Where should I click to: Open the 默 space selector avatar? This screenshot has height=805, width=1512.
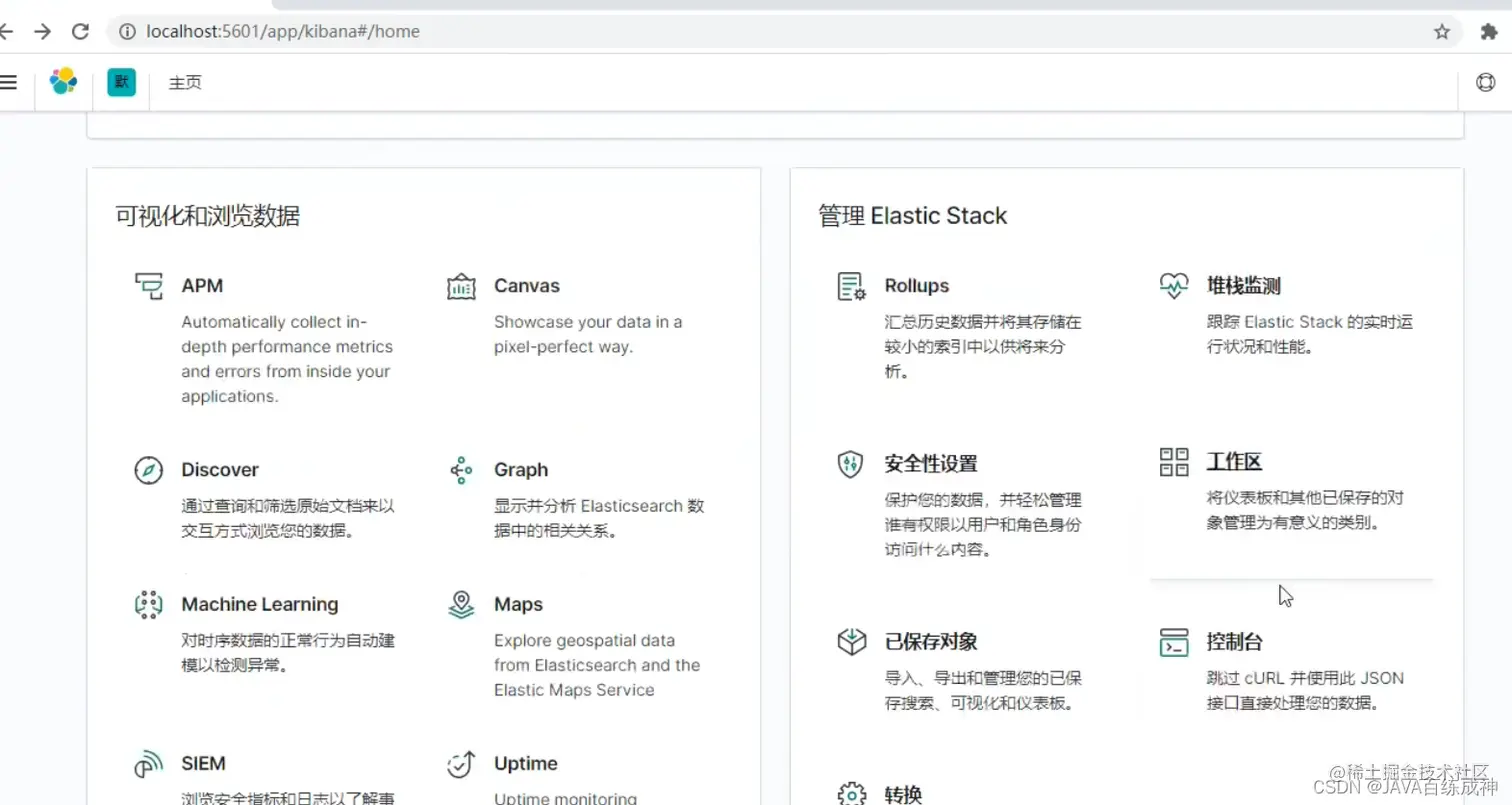[121, 82]
